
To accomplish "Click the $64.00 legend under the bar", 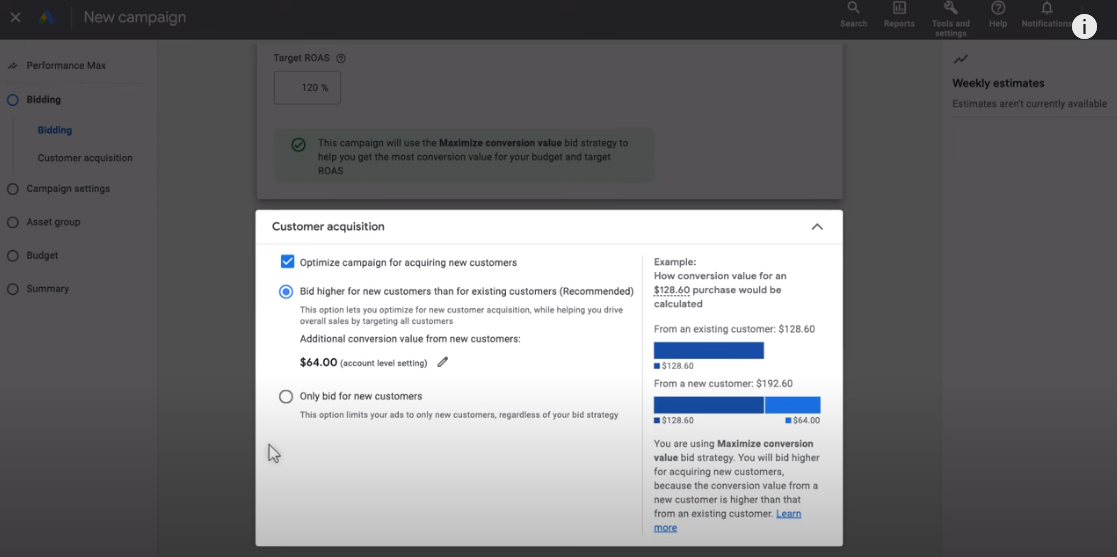I will tap(803, 420).
